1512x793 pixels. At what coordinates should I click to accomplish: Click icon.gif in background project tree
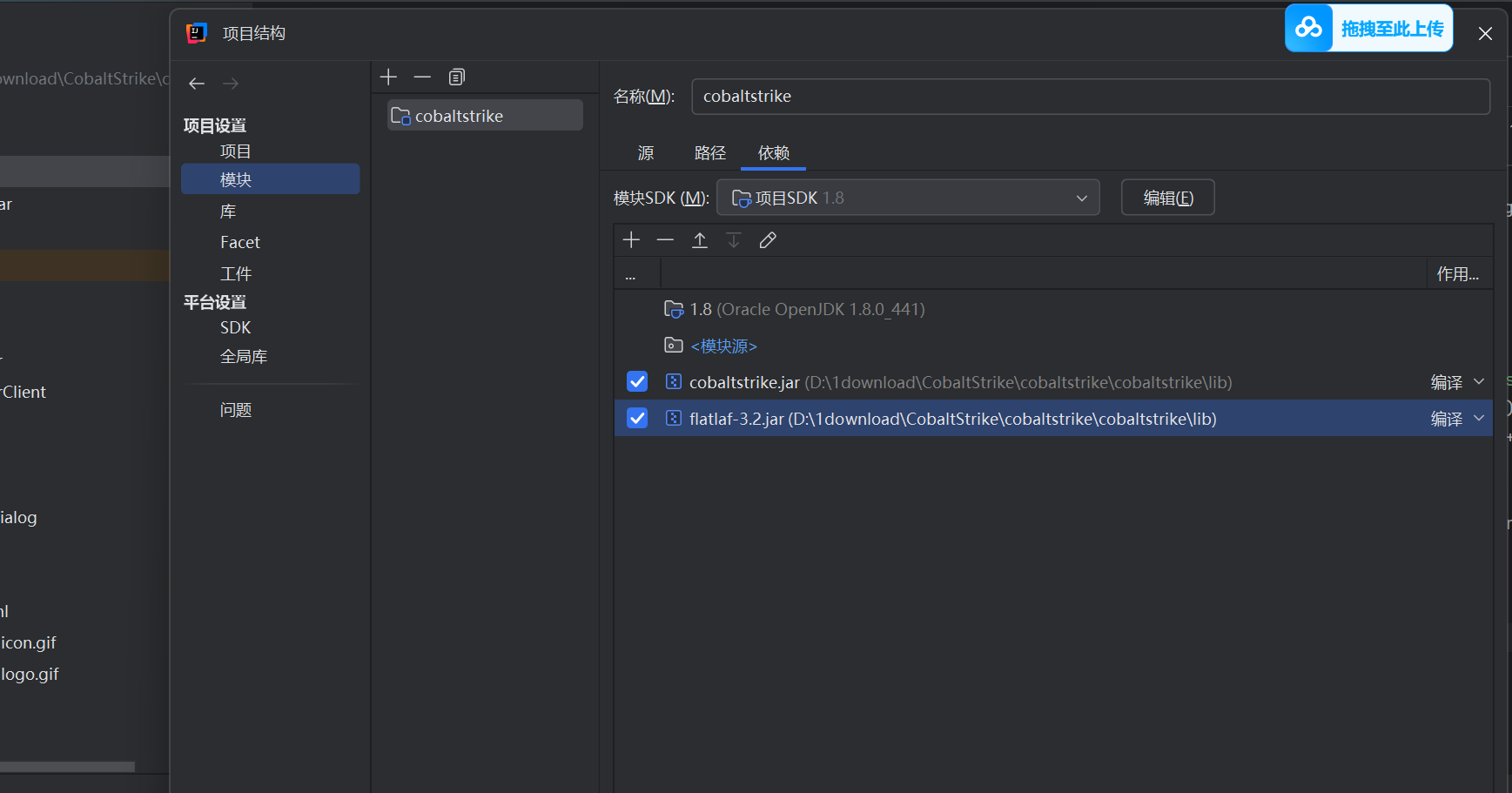click(x=29, y=642)
